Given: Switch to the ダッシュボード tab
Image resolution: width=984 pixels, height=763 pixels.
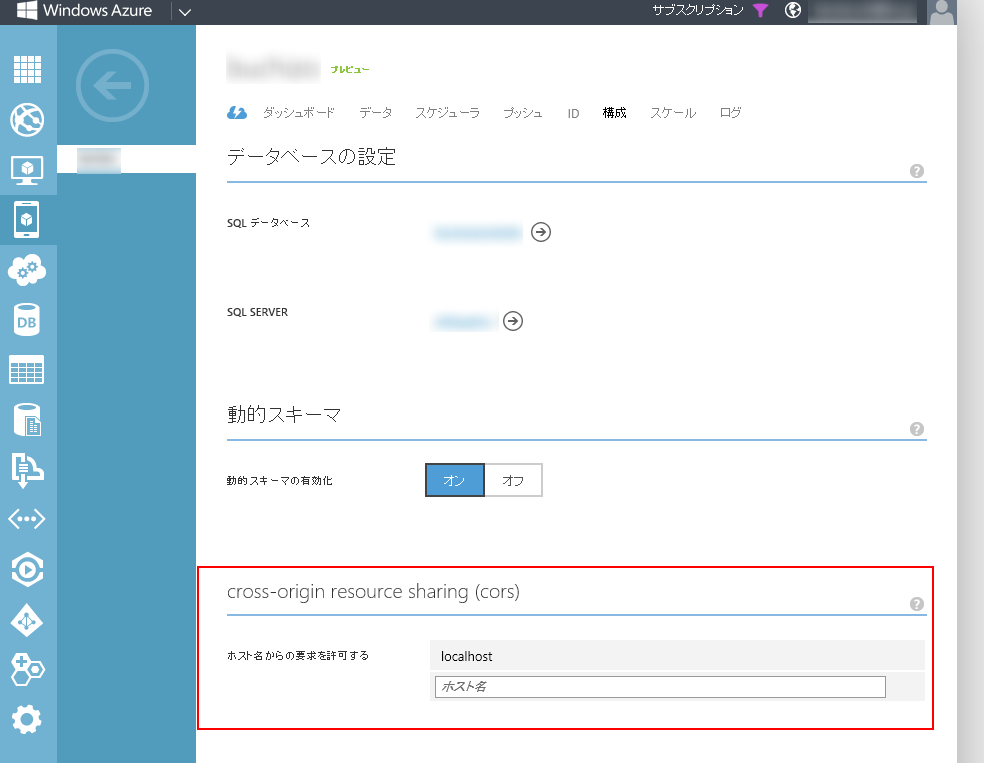Looking at the screenshot, I should [x=298, y=113].
